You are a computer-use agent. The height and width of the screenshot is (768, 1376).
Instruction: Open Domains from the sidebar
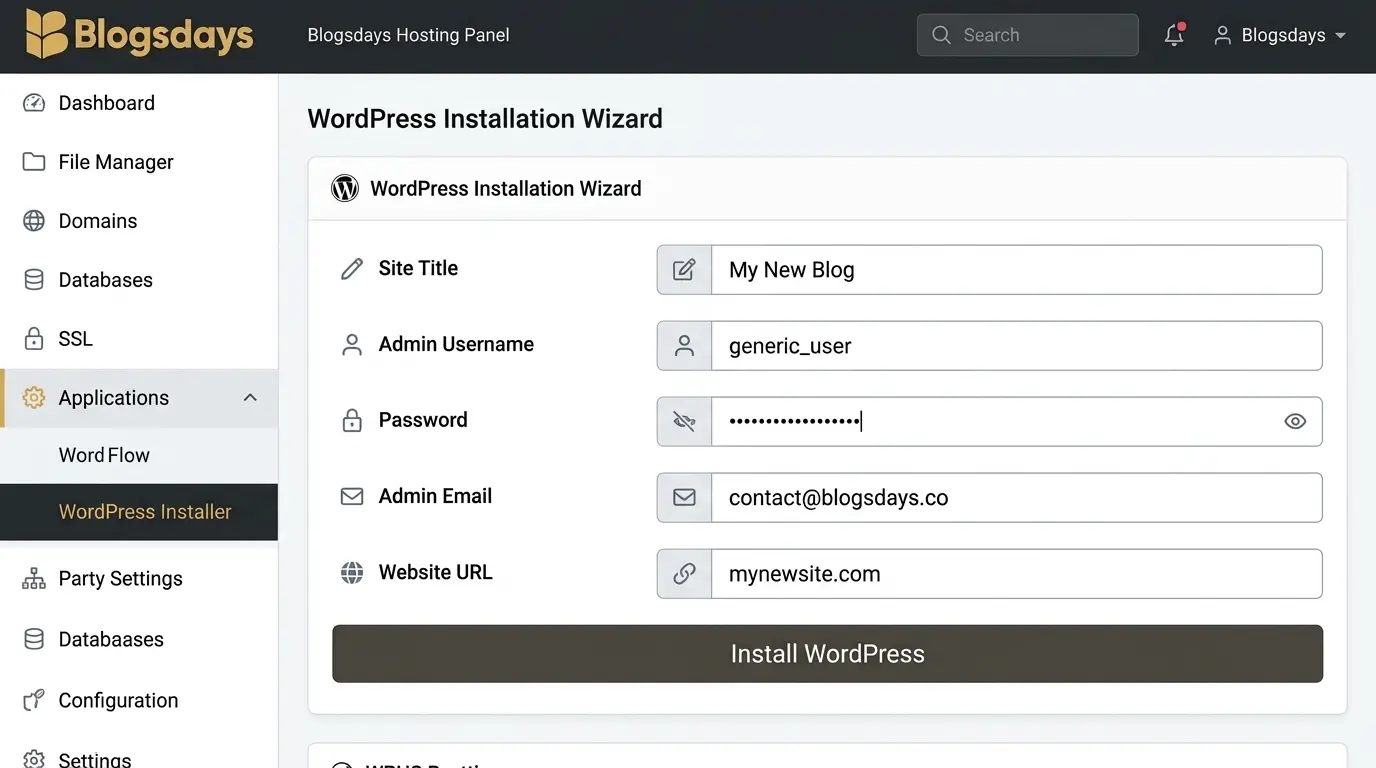click(139, 221)
